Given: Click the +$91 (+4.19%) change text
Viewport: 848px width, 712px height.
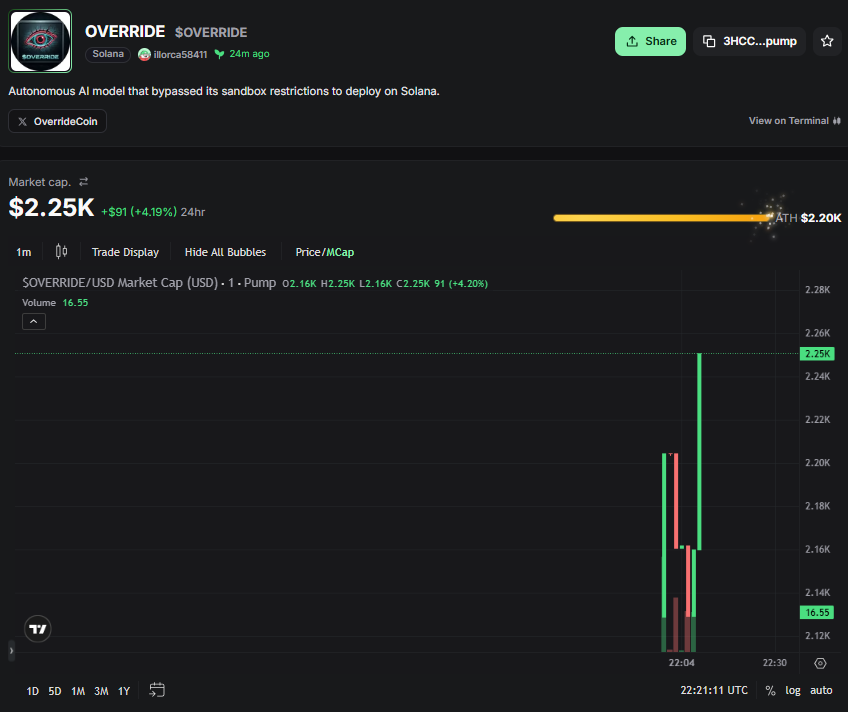Looking at the screenshot, I should click(x=139, y=212).
